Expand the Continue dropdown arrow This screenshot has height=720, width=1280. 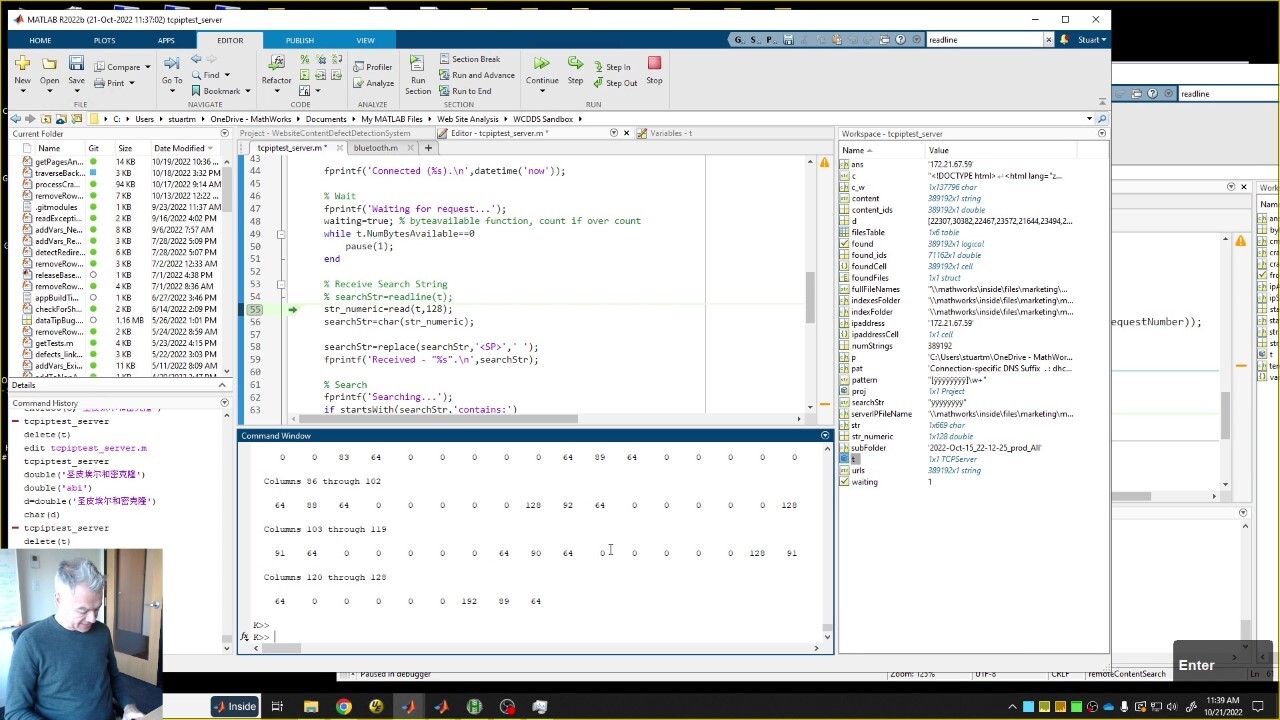click(x=541, y=91)
